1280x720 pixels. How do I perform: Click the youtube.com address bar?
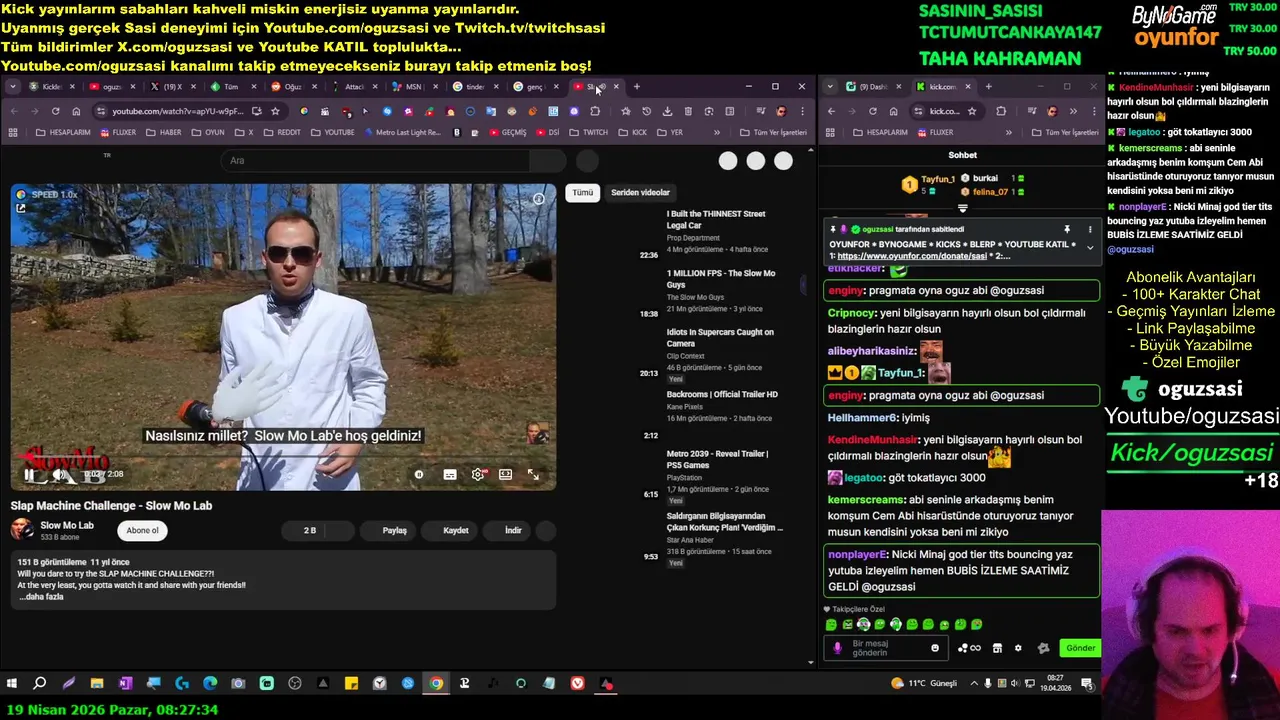[177, 111]
